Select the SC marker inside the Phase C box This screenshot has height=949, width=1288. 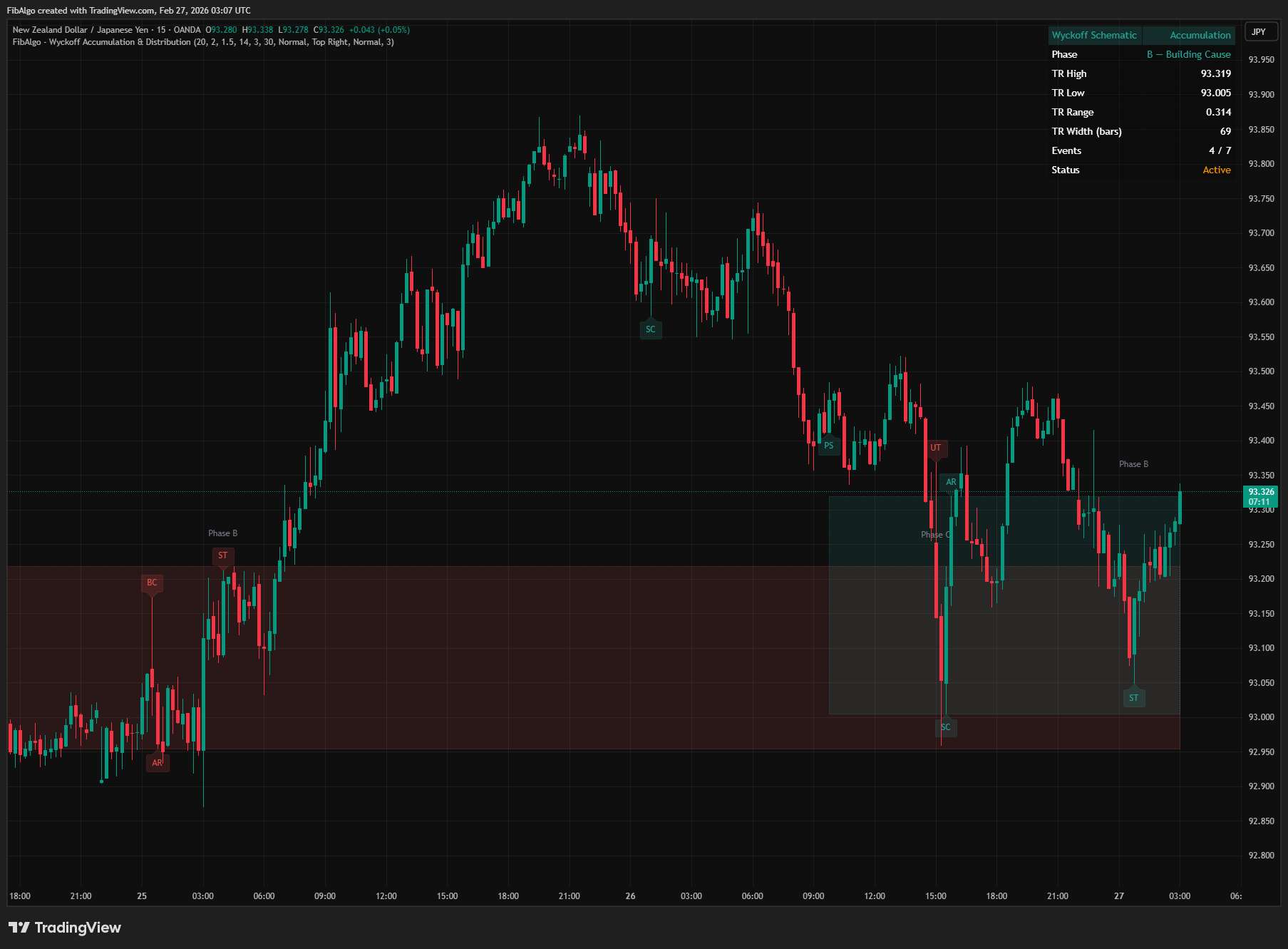tap(946, 727)
